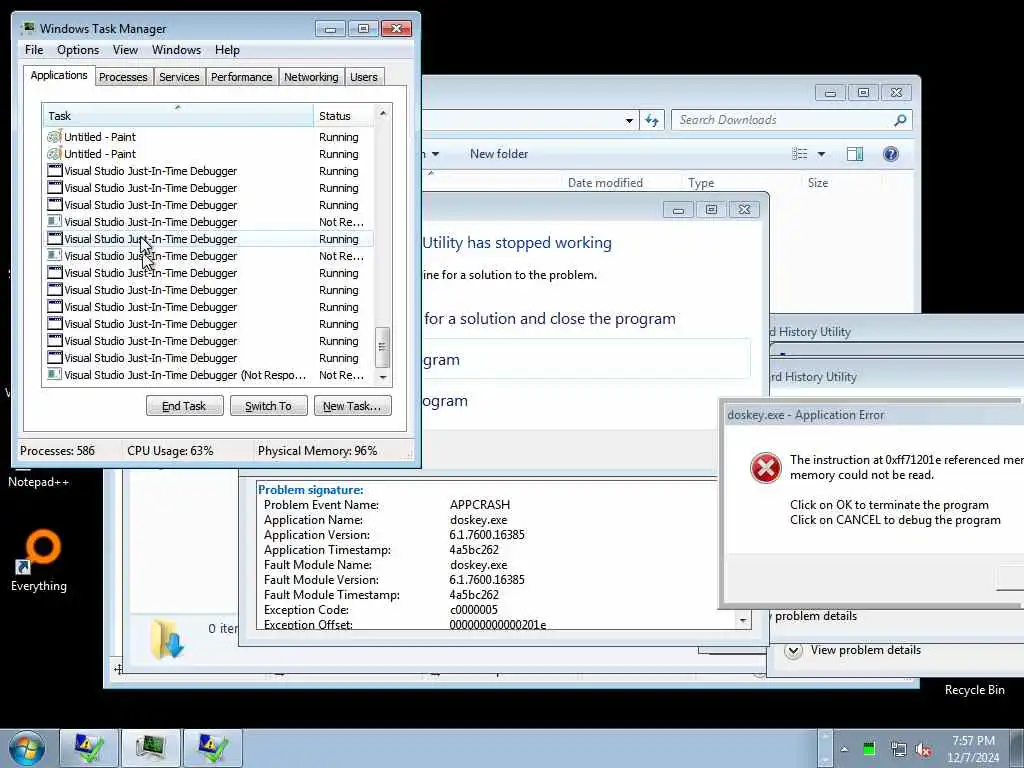This screenshot has width=1024, height=768.
Task: Click the scroll-down arrow in Problem signature box
Action: pos(743,620)
